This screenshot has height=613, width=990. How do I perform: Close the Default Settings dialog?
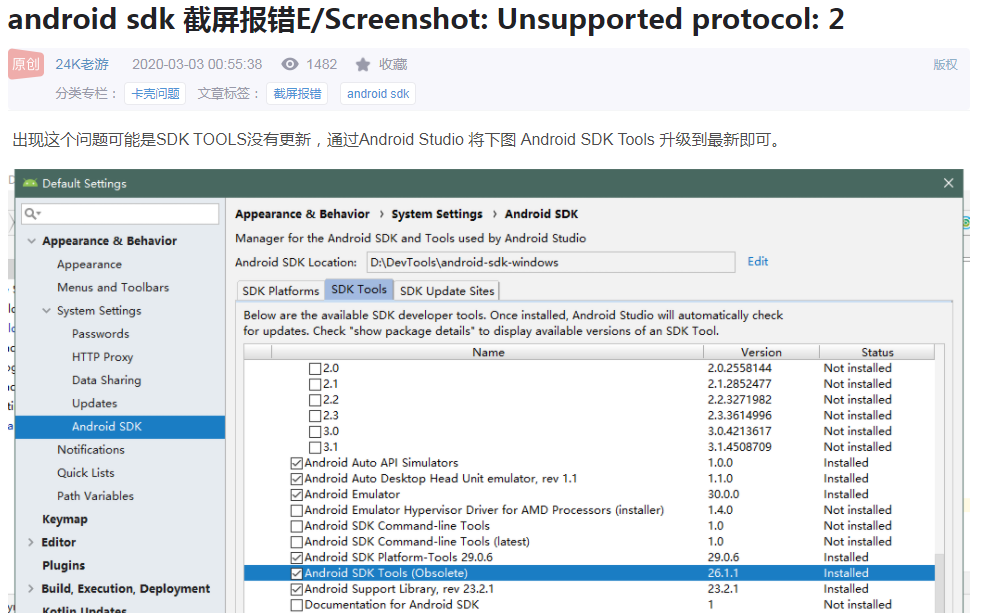pos(948,183)
